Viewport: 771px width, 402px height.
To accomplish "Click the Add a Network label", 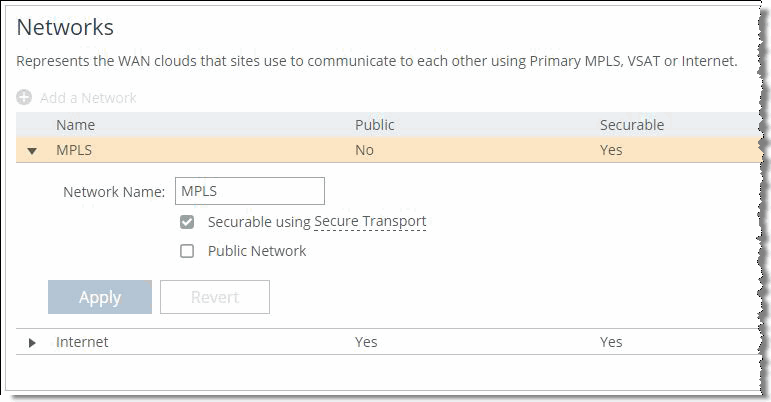I will point(88,98).
